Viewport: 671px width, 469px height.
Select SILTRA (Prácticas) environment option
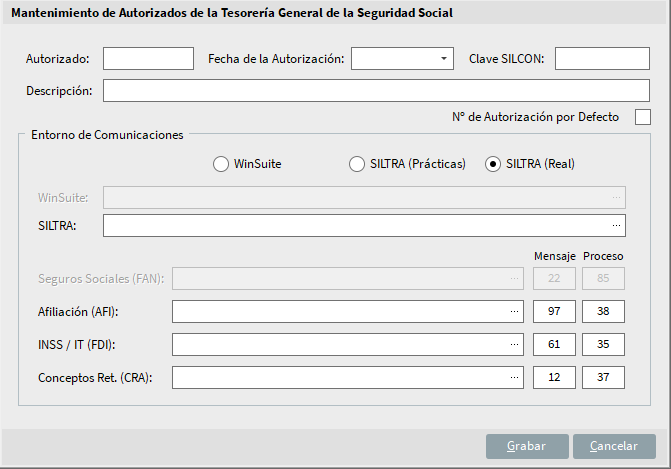[357, 164]
